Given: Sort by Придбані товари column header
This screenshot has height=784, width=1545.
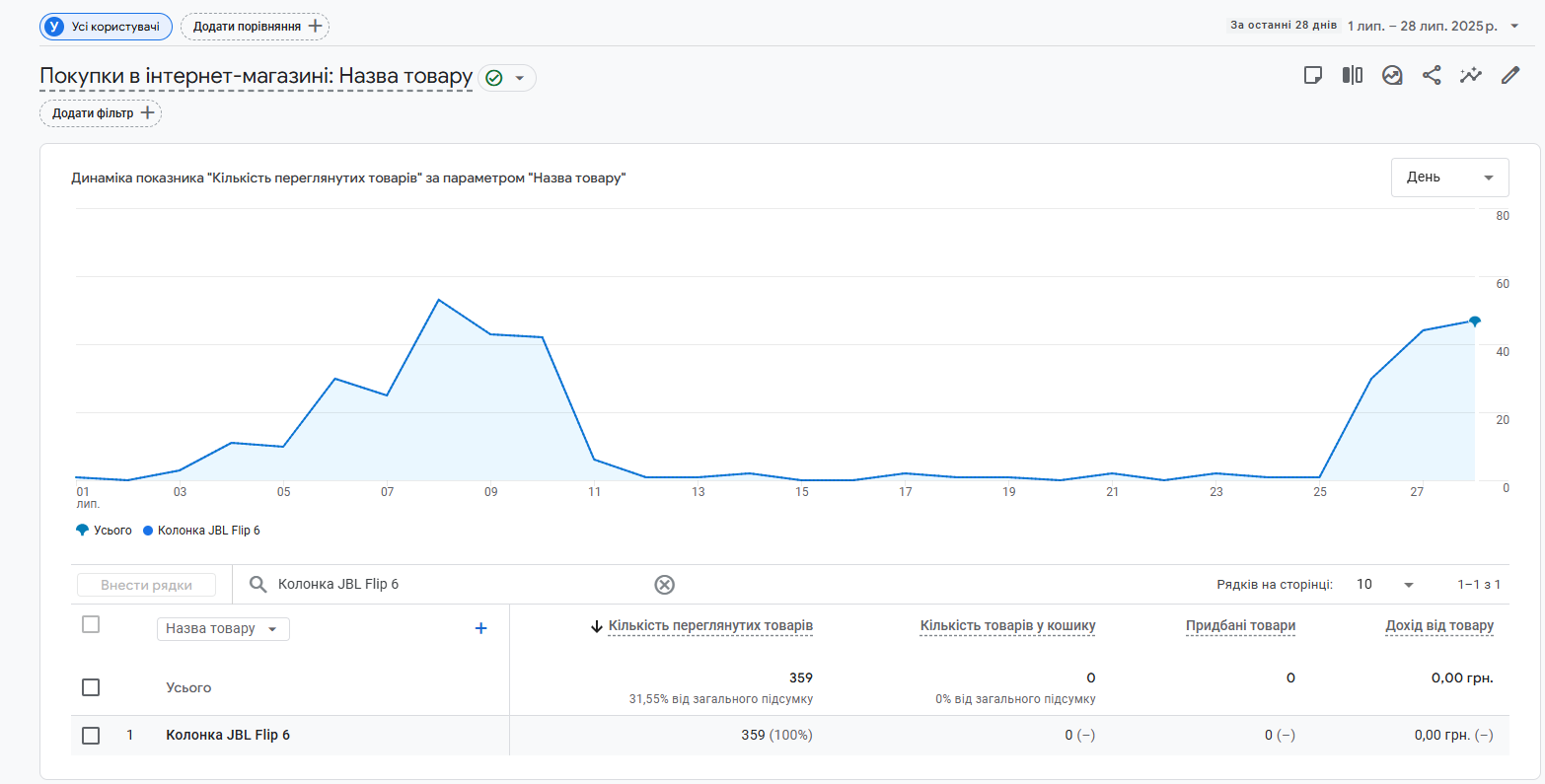Looking at the screenshot, I should point(1240,626).
